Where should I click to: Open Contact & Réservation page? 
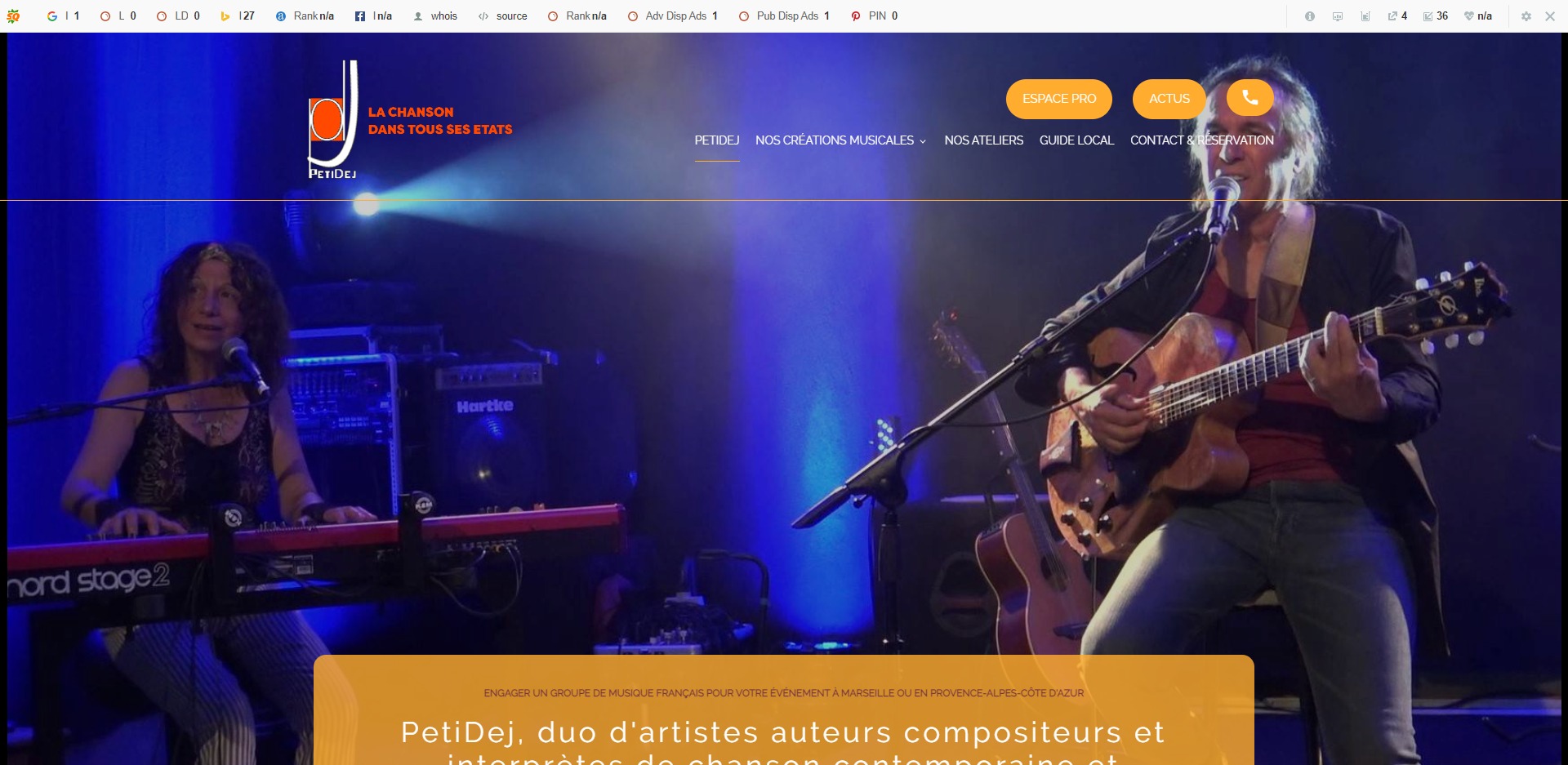(x=1201, y=140)
